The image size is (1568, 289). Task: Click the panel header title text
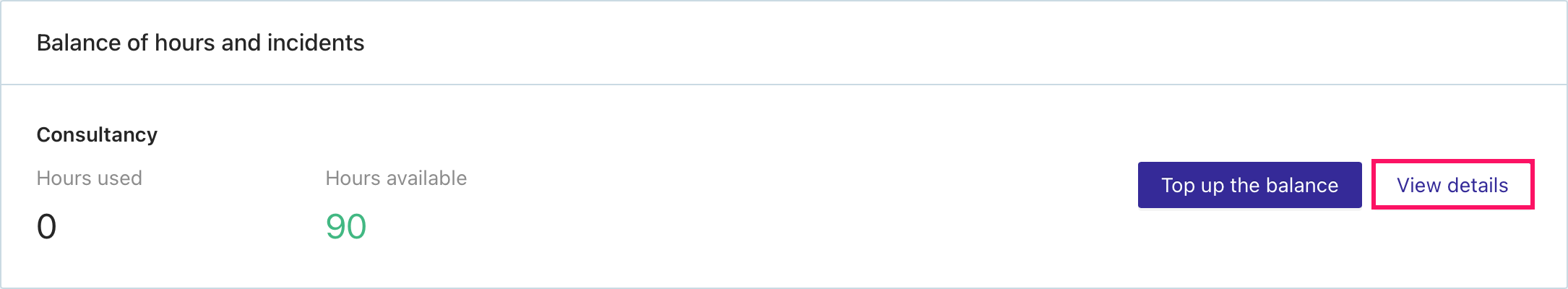200,43
